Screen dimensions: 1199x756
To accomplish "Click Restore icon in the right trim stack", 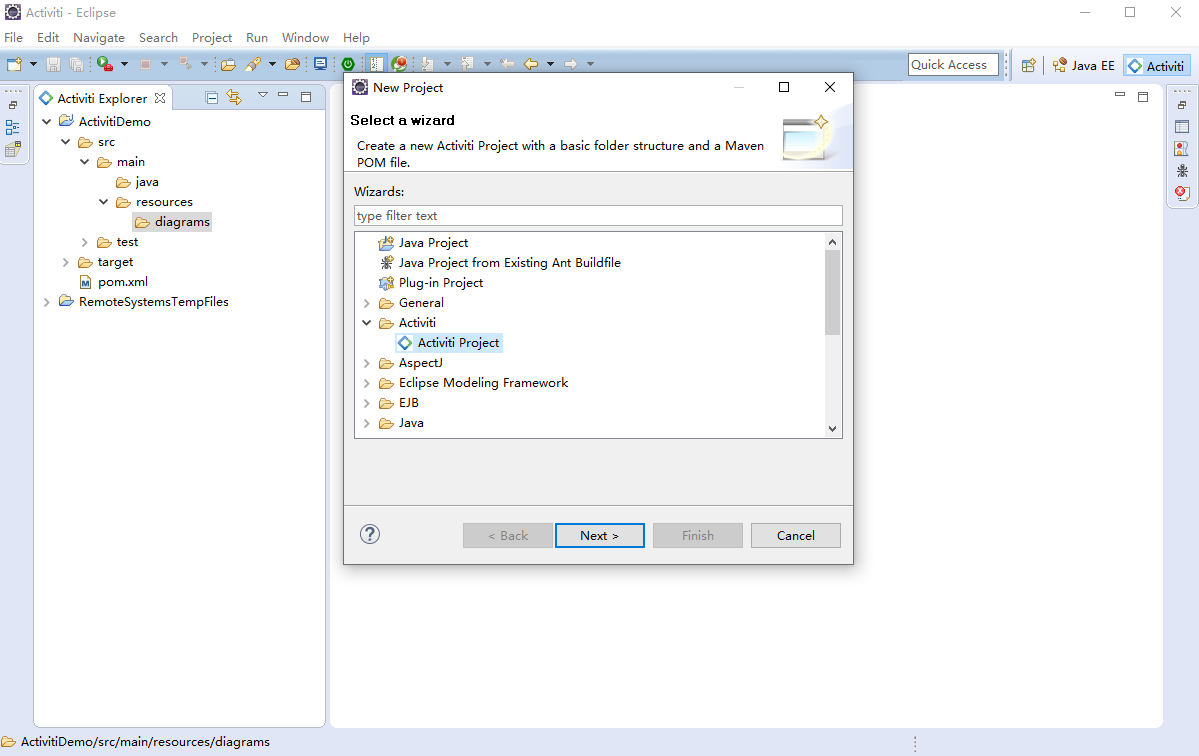I will (1182, 105).
